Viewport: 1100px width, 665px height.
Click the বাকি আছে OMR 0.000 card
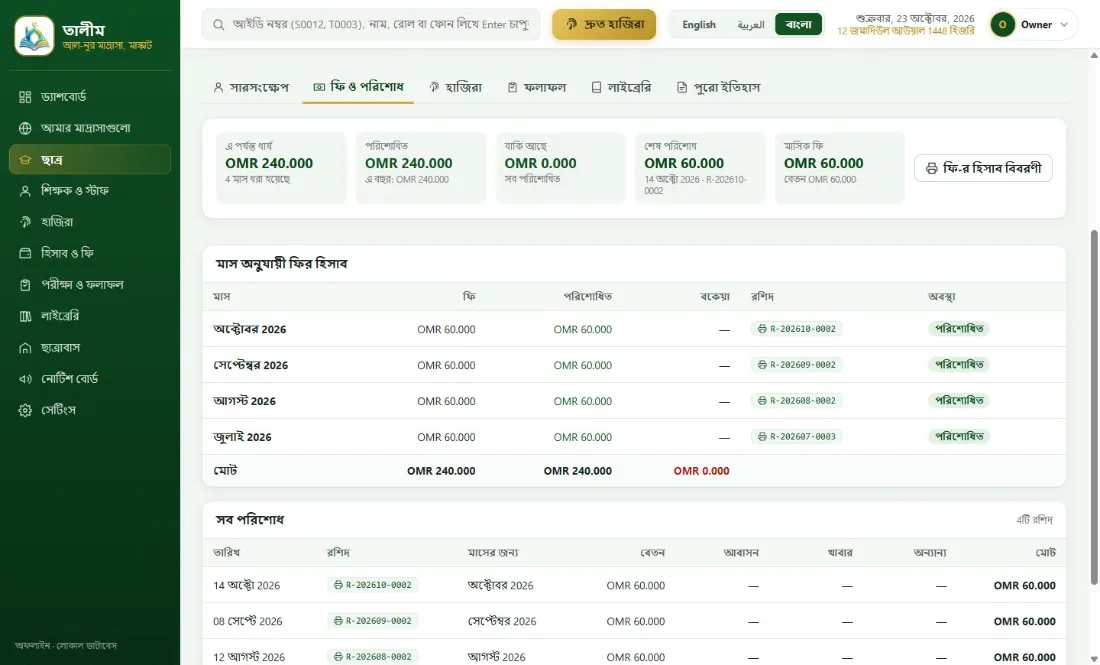tap(561, 168)
